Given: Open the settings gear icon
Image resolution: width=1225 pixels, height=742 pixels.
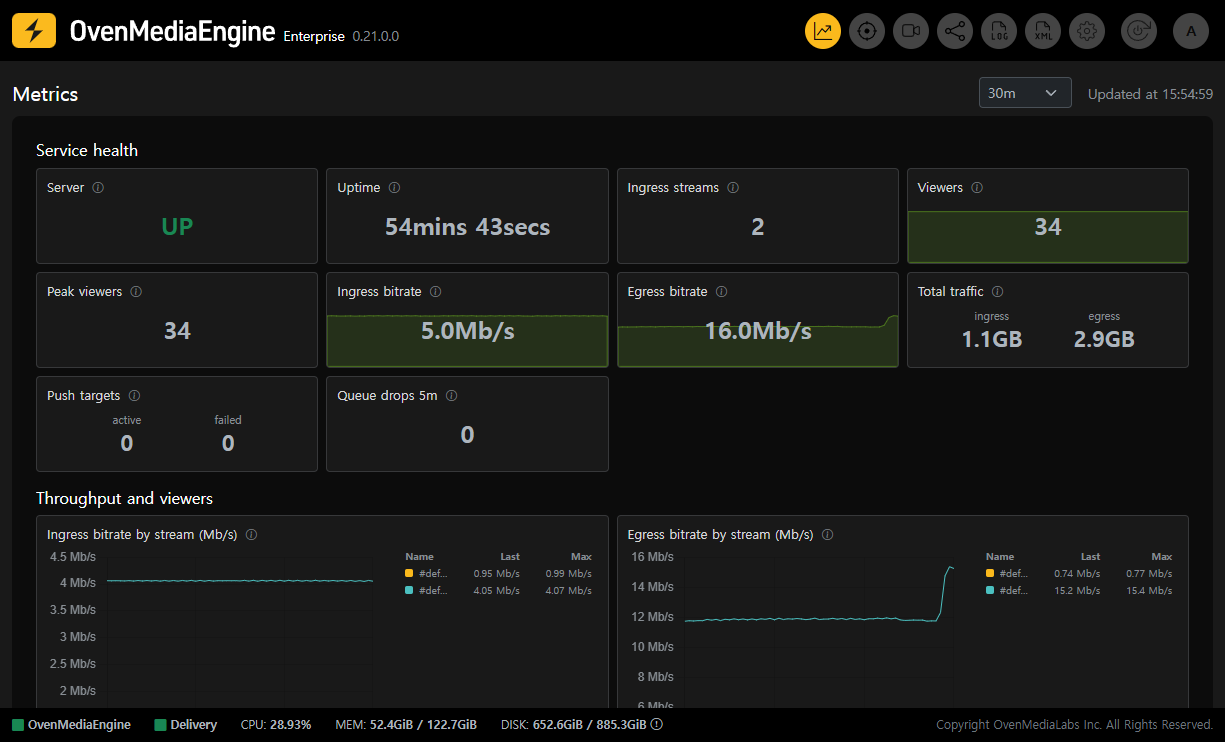Looking at the screenshot, I should point(1087,31).
